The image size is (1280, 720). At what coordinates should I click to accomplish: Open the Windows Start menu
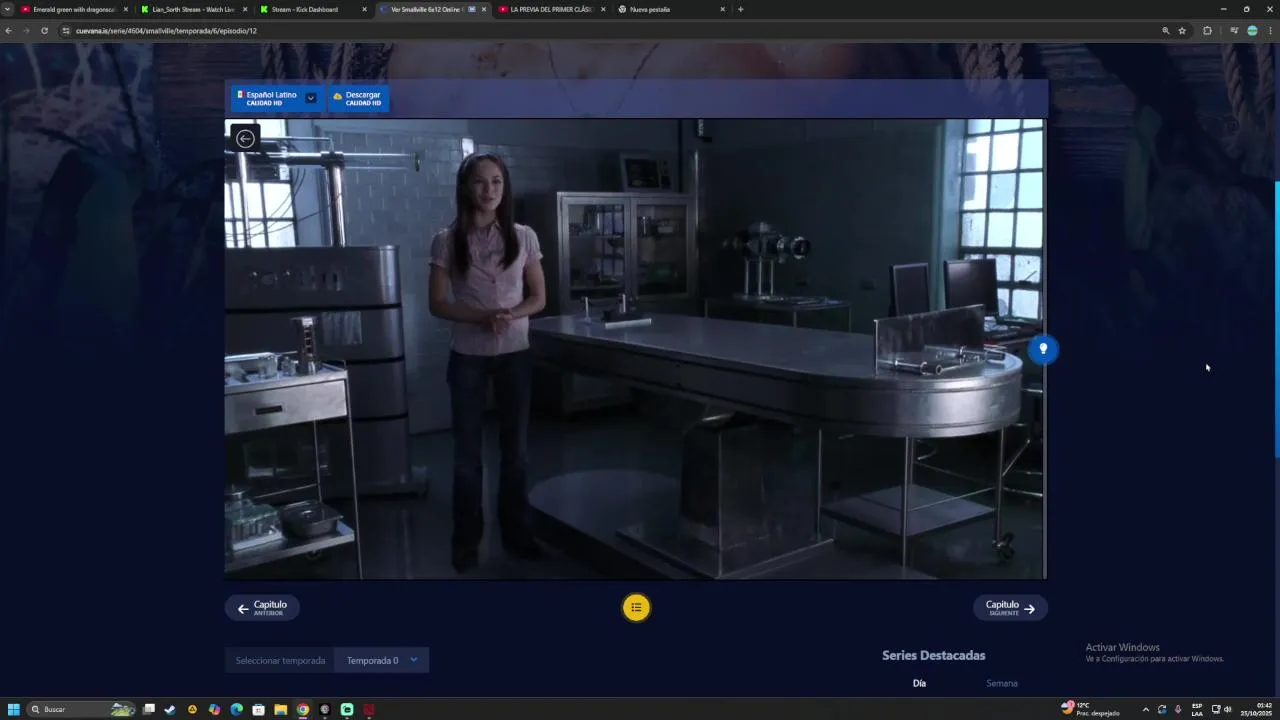[x=14, y=709]
